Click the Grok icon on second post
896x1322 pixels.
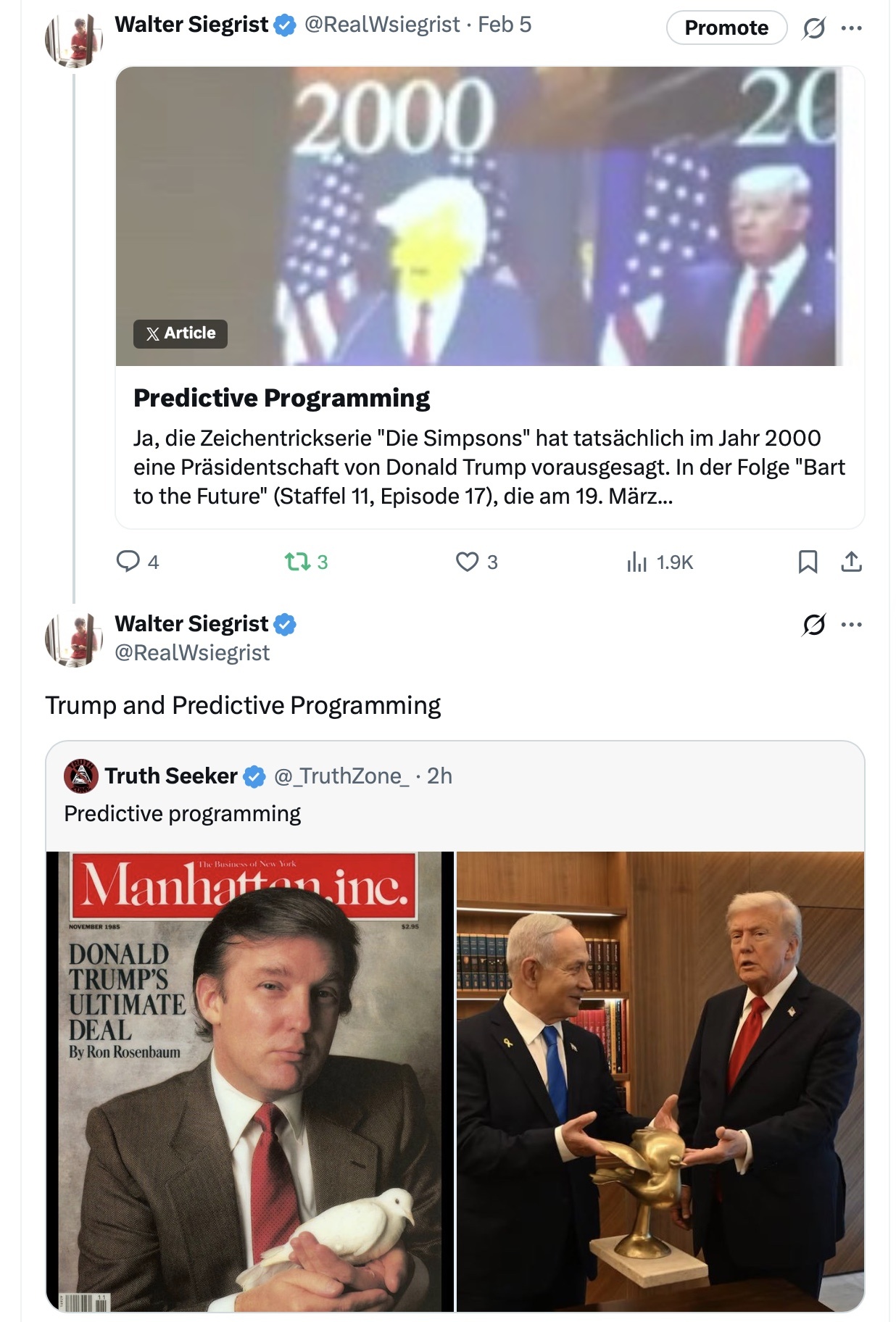tap(813, 624)
